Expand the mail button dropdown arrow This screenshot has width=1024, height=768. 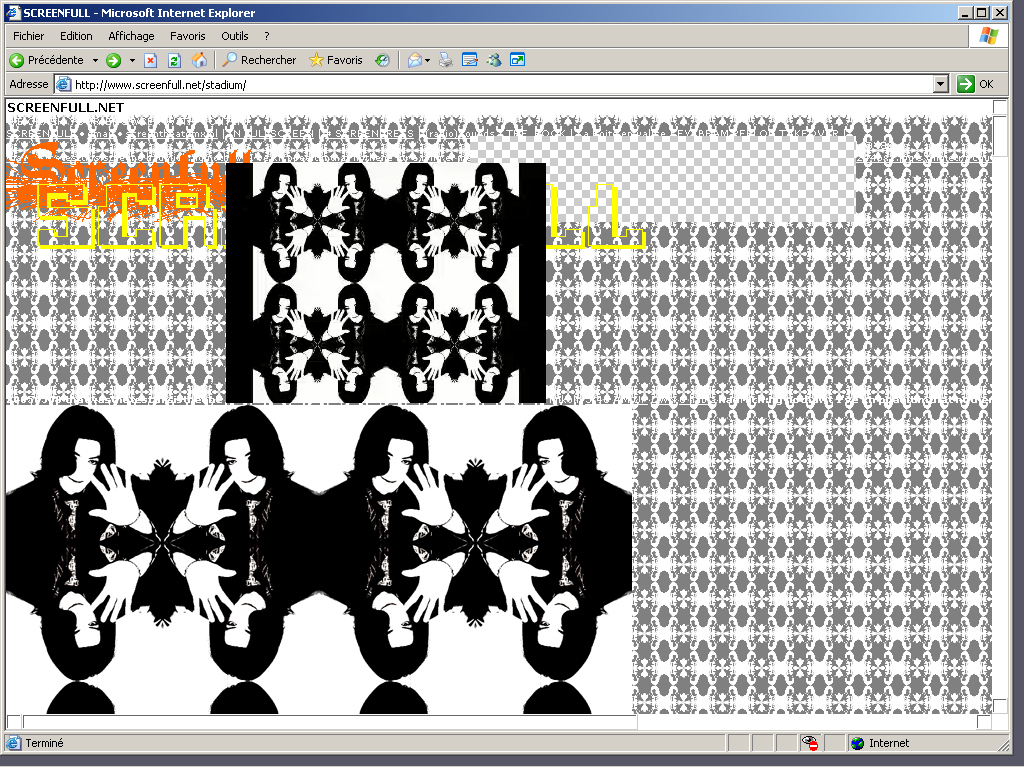click(x=428, y=60)
